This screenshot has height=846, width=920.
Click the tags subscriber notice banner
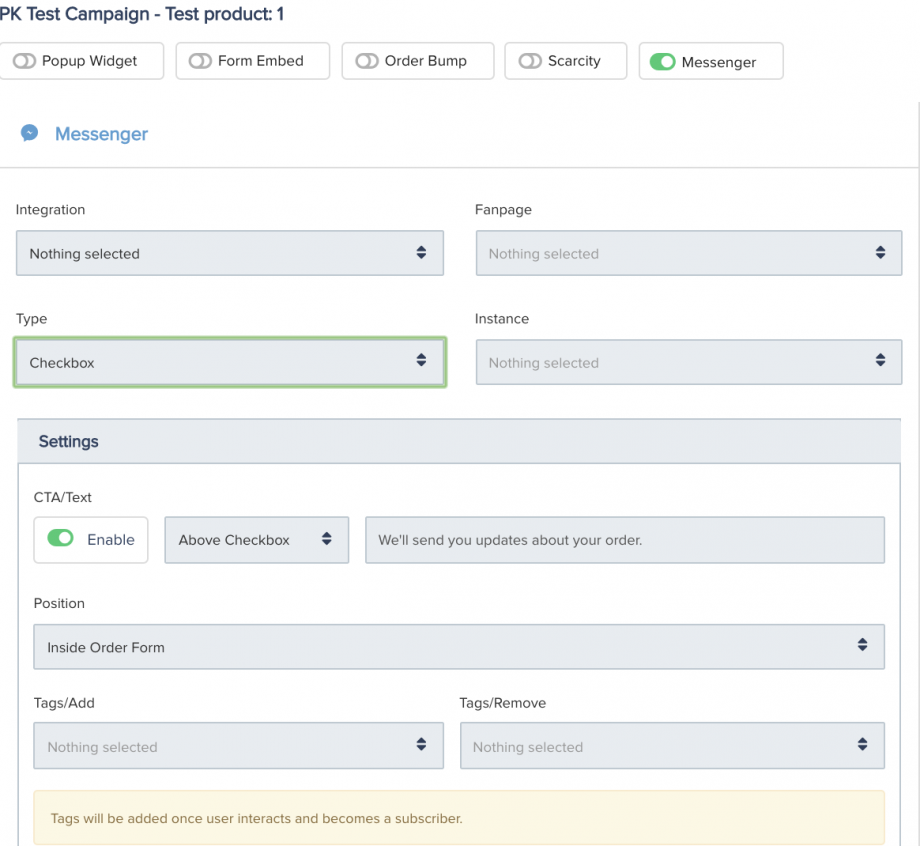459,818
